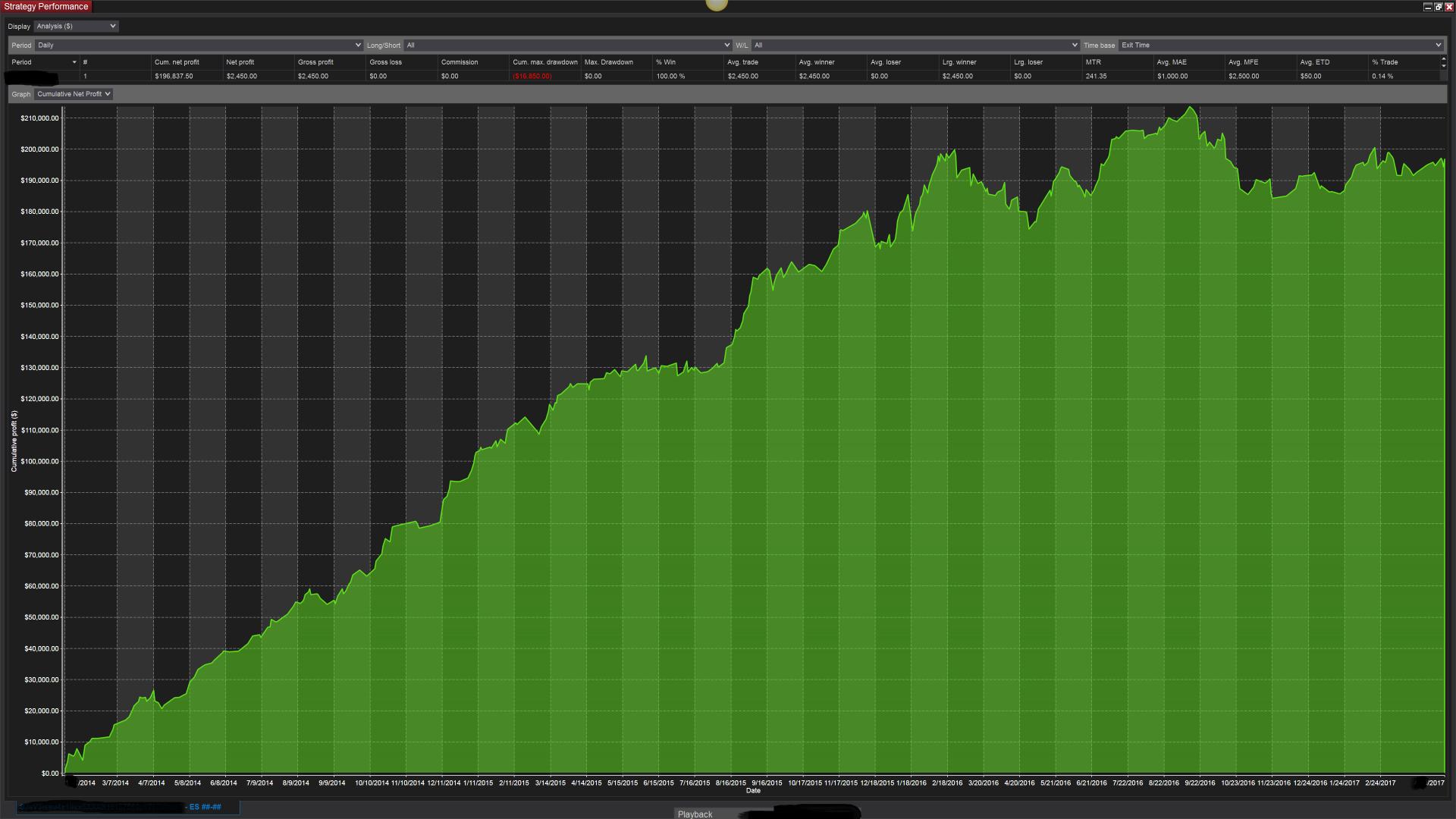Restore the Strategy Performance window
The image size is (1456, 819).
click(x=1438, y=7)
